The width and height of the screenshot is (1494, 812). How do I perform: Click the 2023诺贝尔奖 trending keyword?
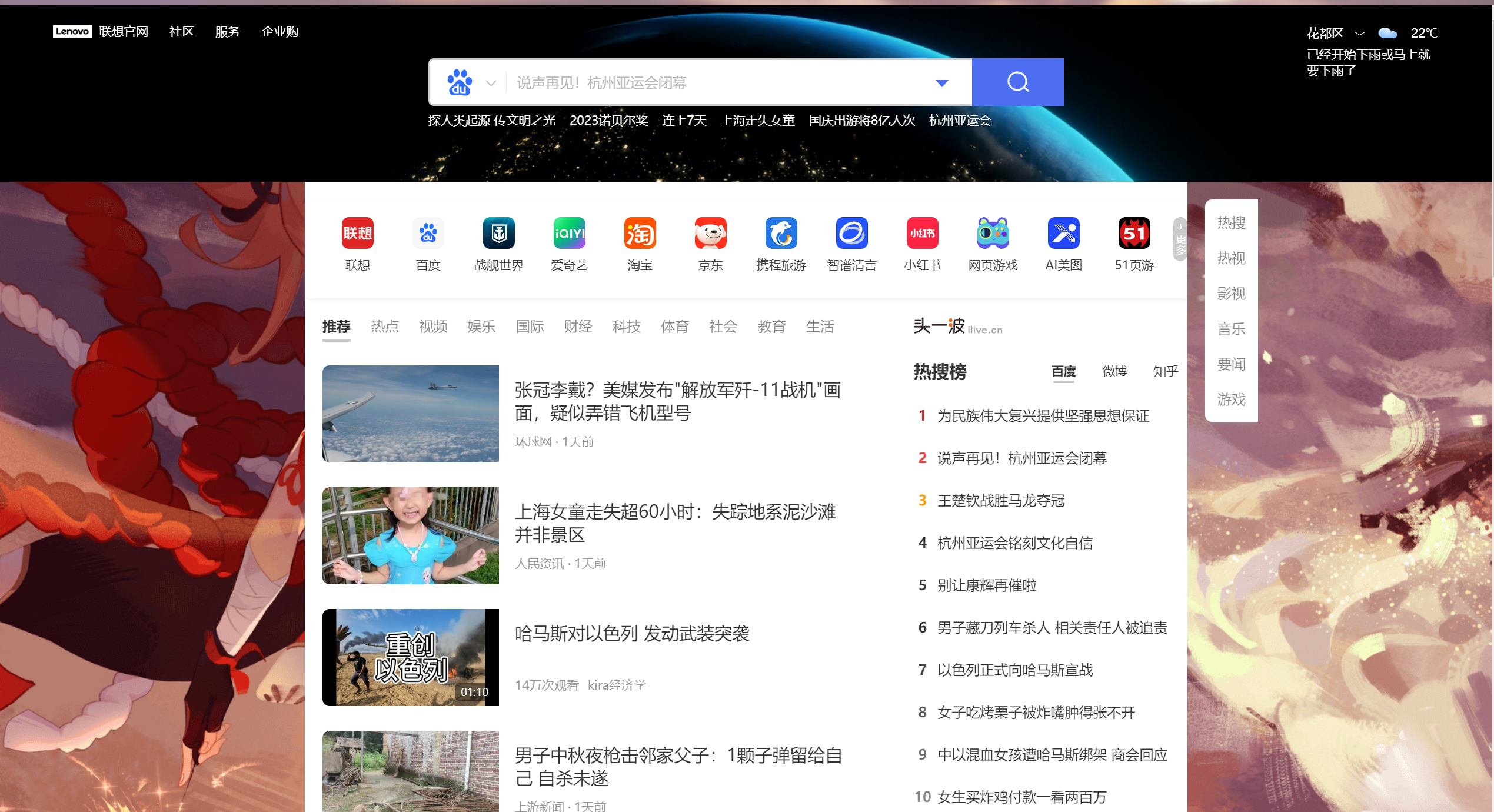(608, 121)
